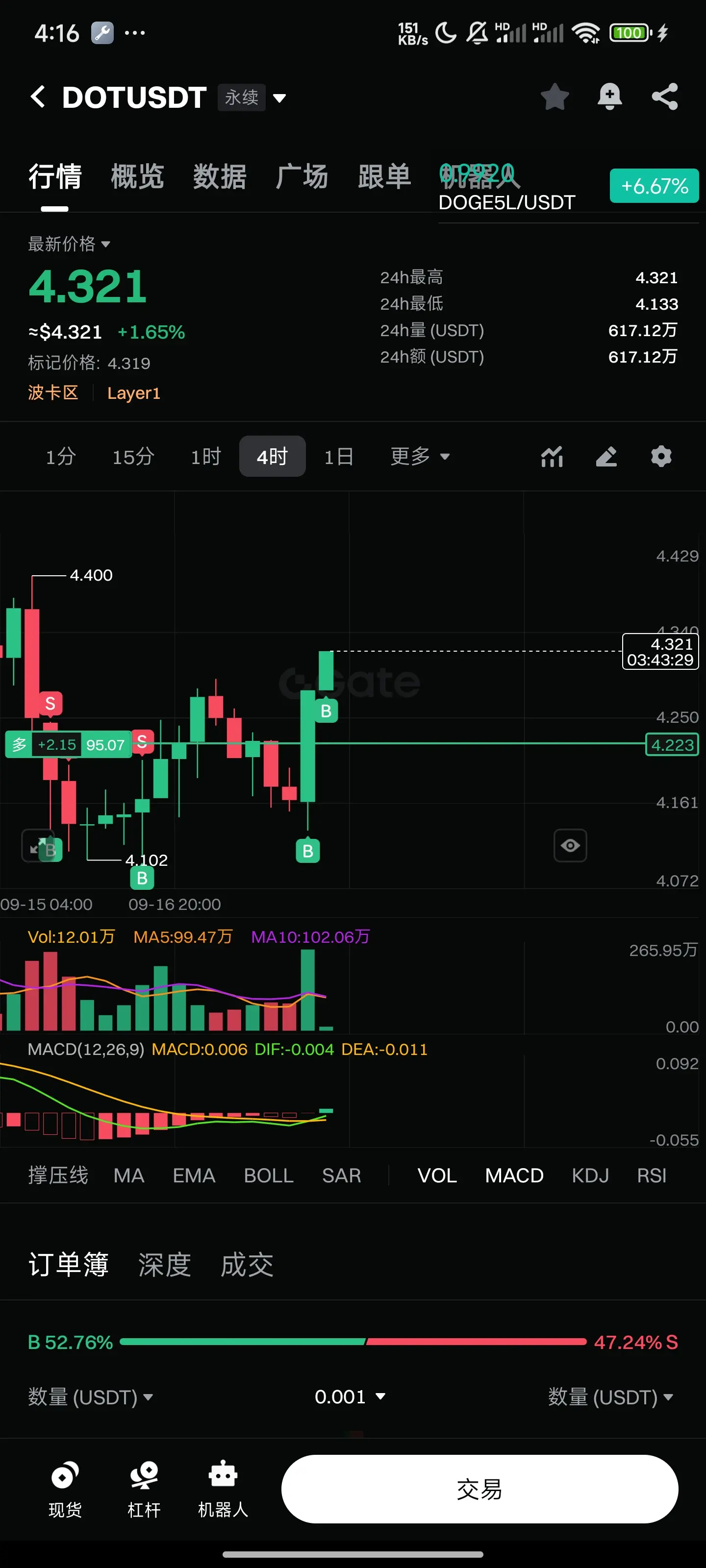Select the 1分 timeframe
This screenshot has width=706, height=1568.
click(61, 457)
